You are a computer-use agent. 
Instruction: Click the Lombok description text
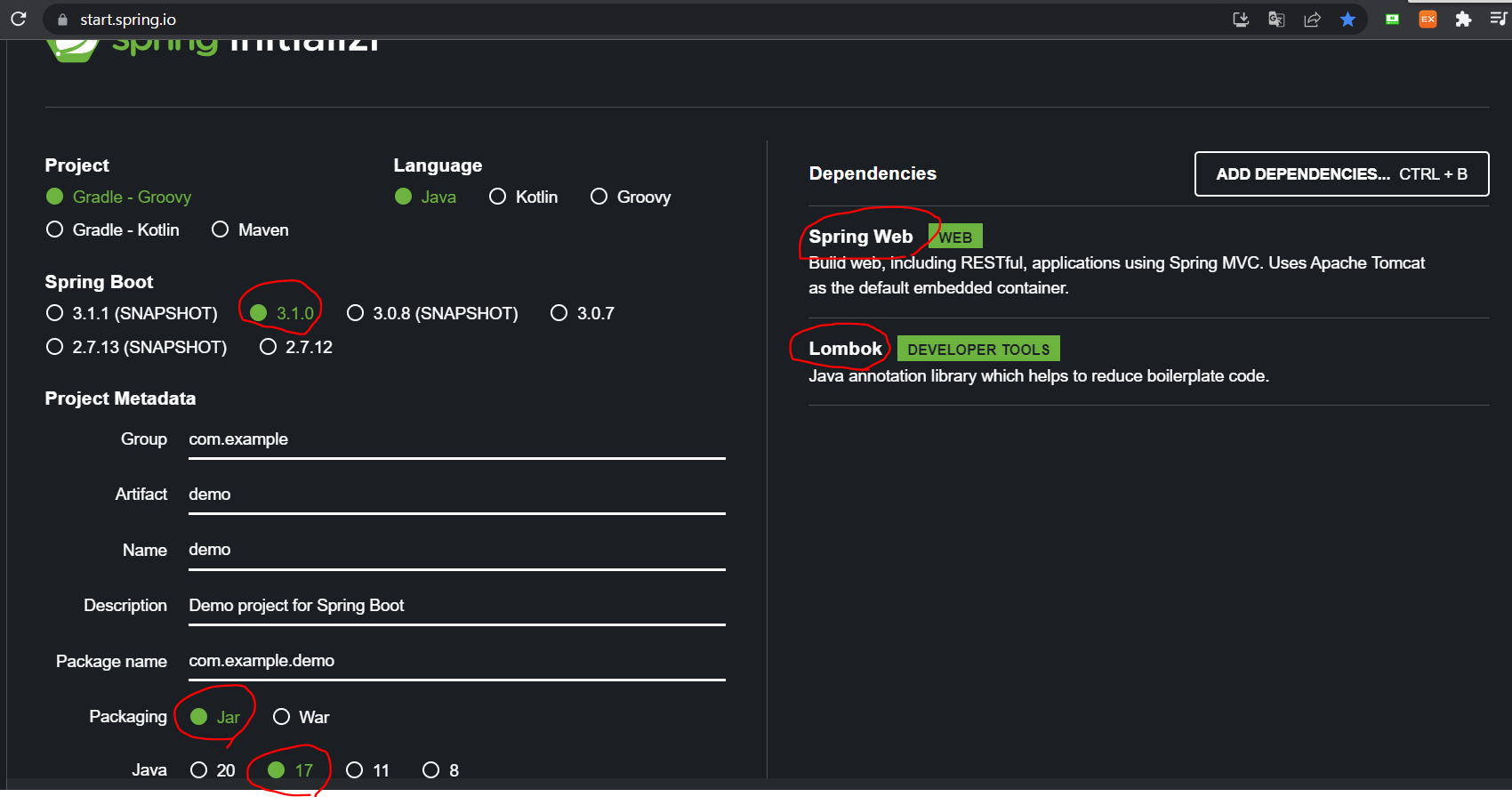[x=1039, y=376]
